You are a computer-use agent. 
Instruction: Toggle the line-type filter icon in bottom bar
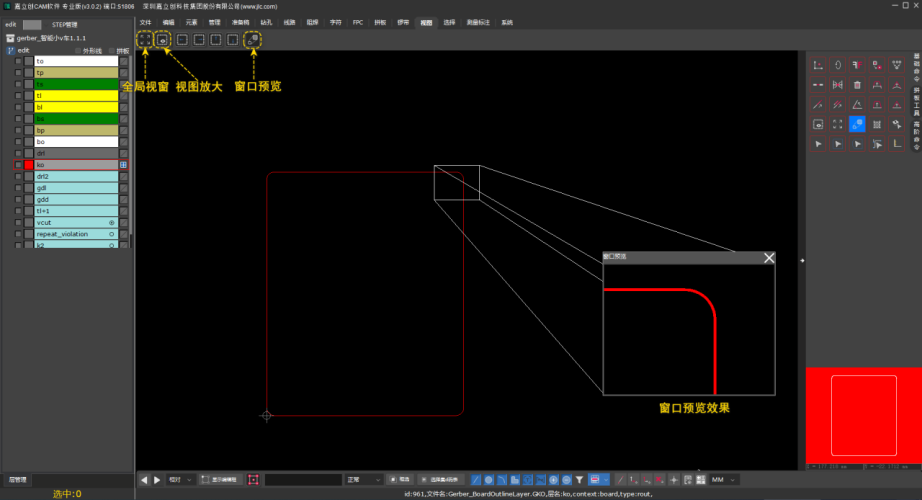(x=476, y=480)
